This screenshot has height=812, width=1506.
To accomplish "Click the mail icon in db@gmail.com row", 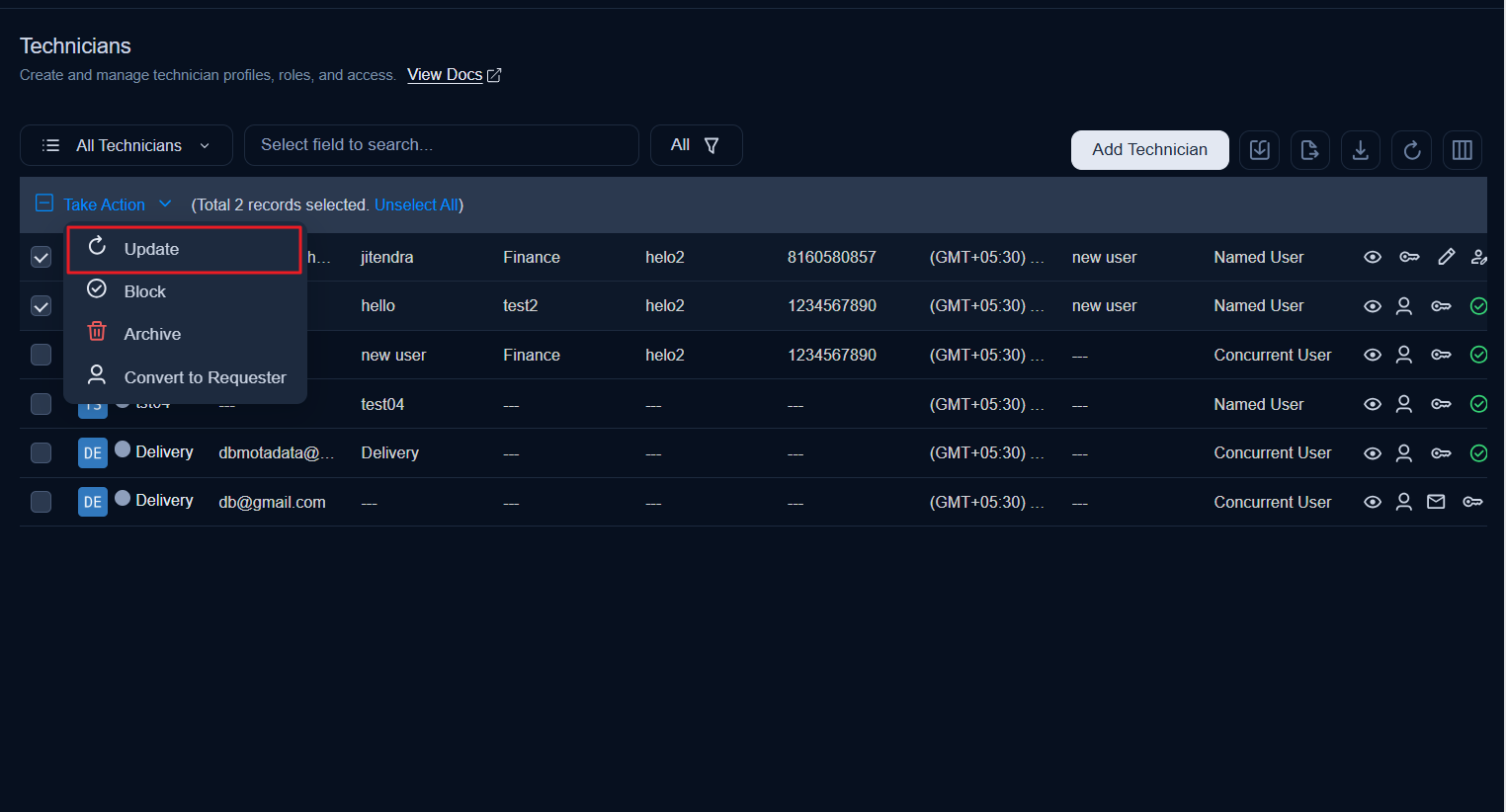I will click(1436, 502).
